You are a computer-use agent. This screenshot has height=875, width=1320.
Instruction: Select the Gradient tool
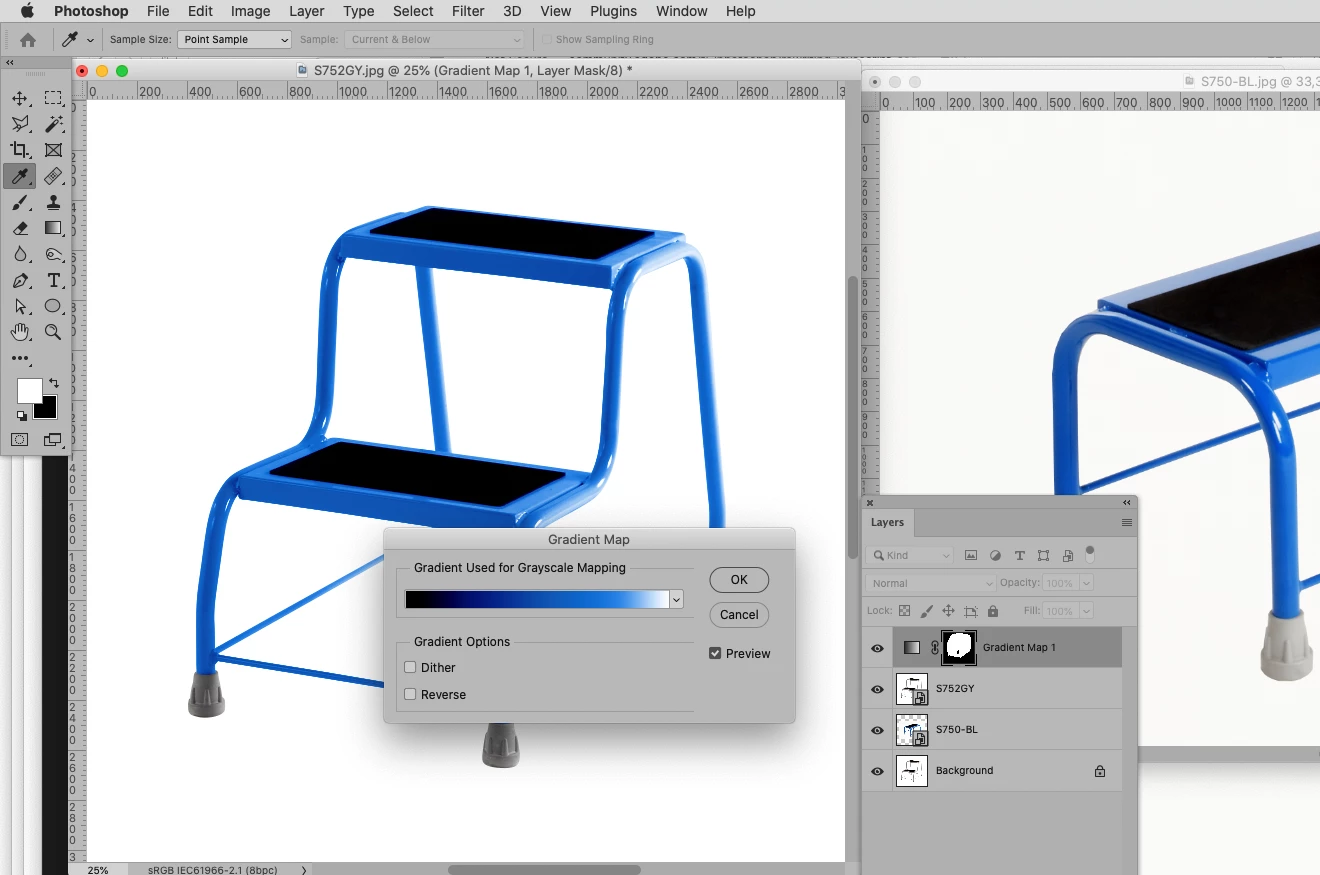[x=53, y=229]
